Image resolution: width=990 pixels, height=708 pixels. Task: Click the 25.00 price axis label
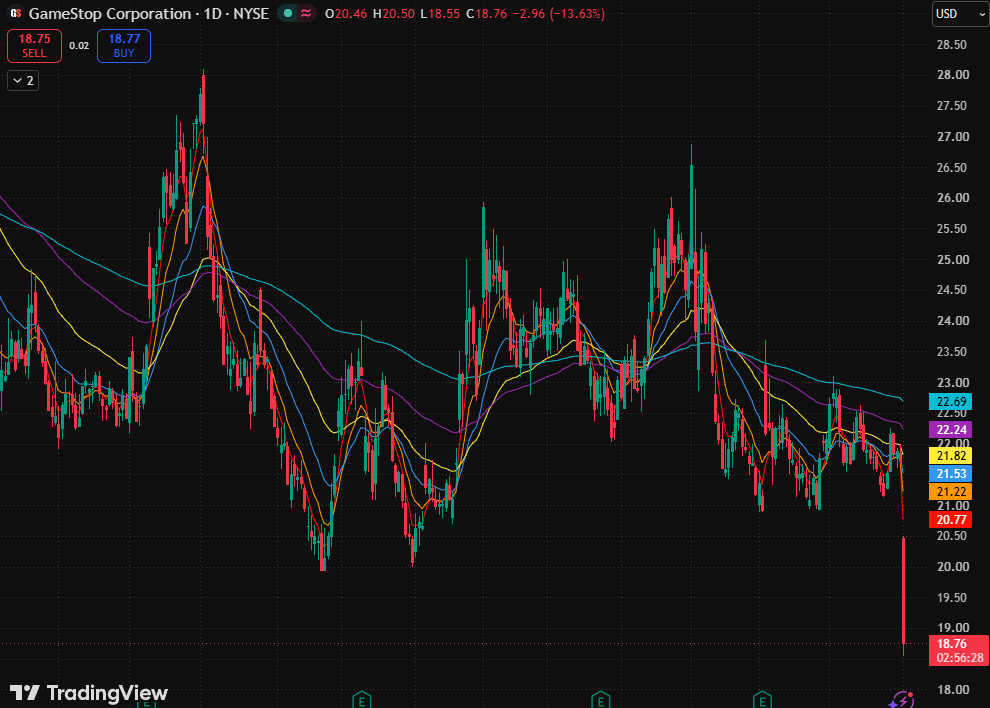click(x=953, y=260)
